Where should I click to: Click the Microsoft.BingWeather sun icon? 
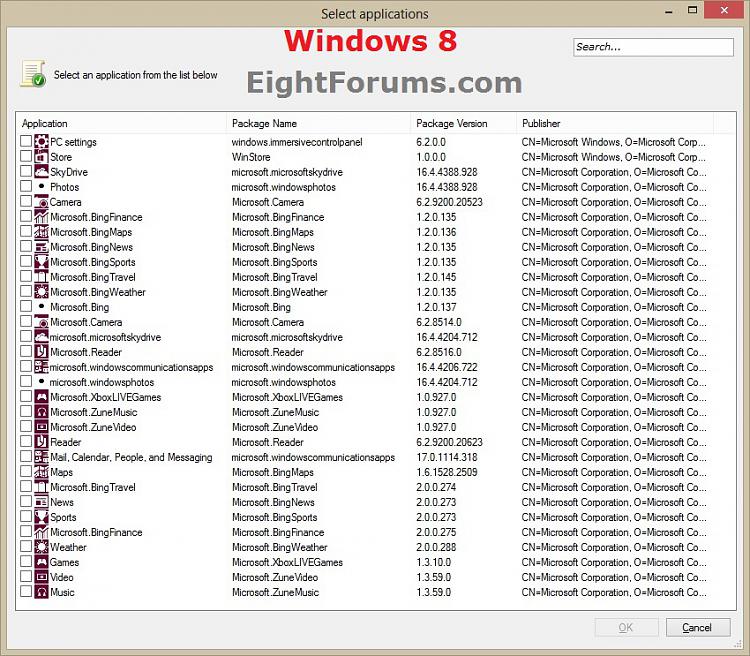41,292
